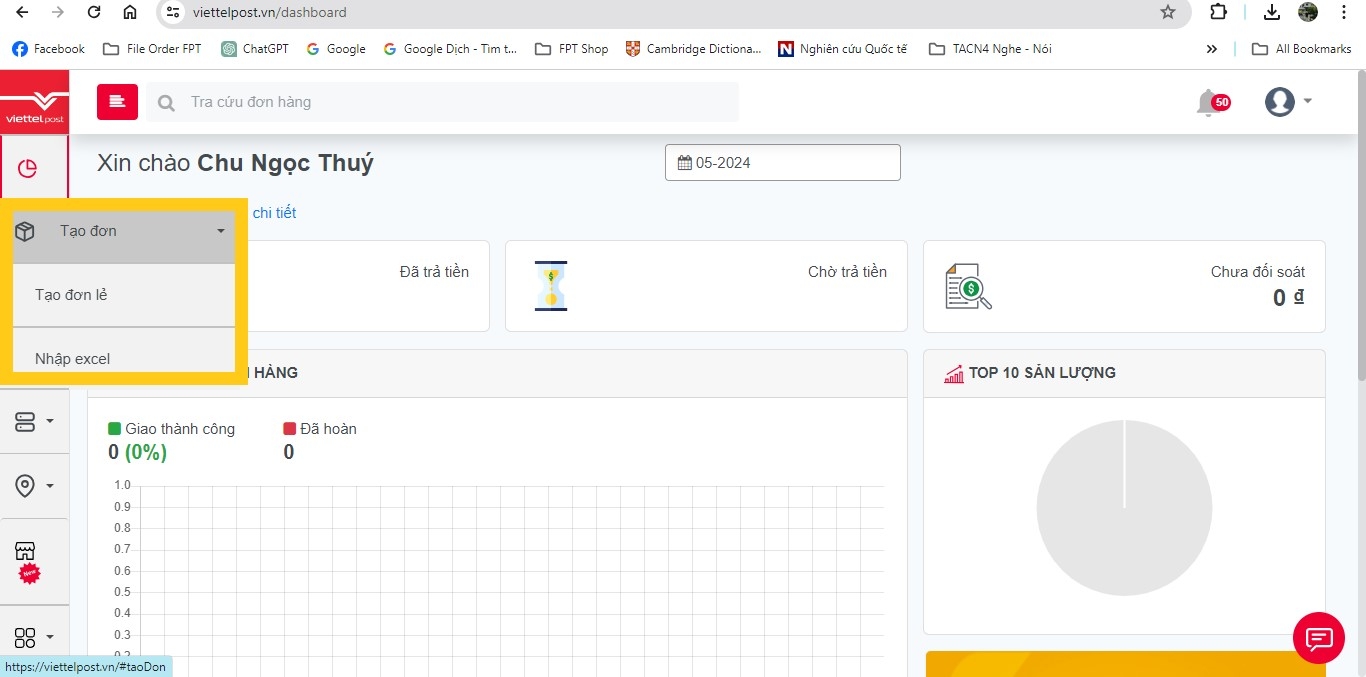Click the site information icon in the address bar
This screenshot has height=677, width=1366.
tap(173, 12)
